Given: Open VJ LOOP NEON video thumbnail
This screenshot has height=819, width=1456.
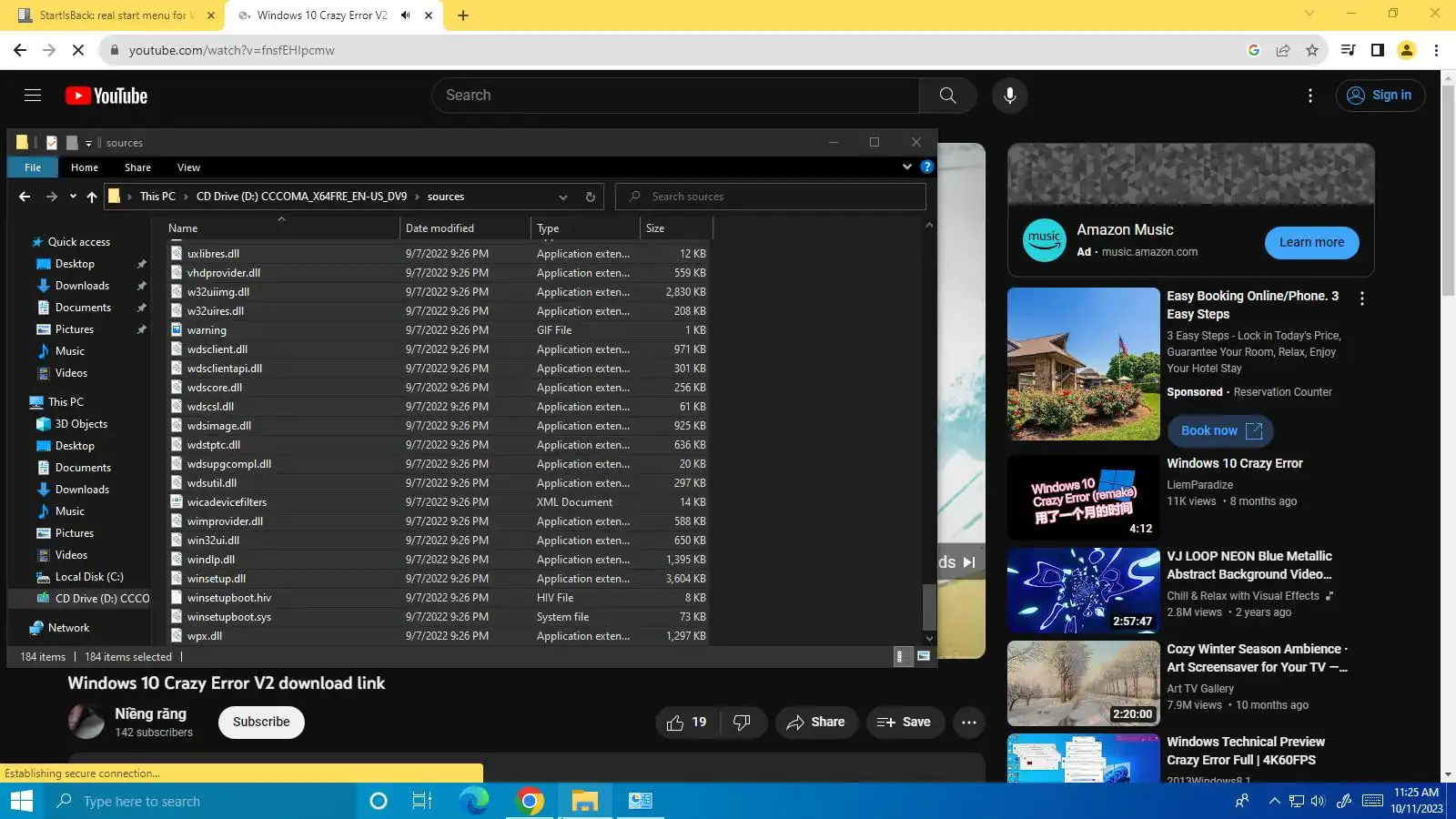Looking at the screenshot, I should click(1083, 591).
